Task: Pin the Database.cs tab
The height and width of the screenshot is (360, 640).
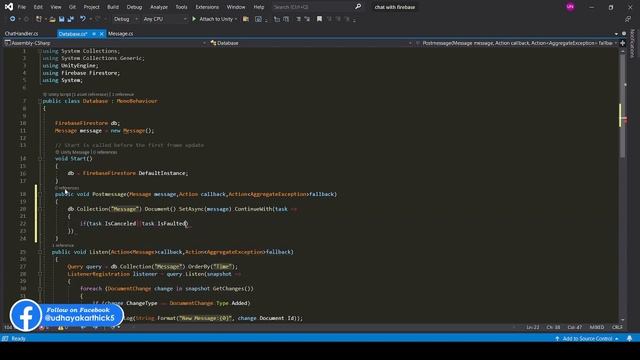Action: [x=94, y=34]
